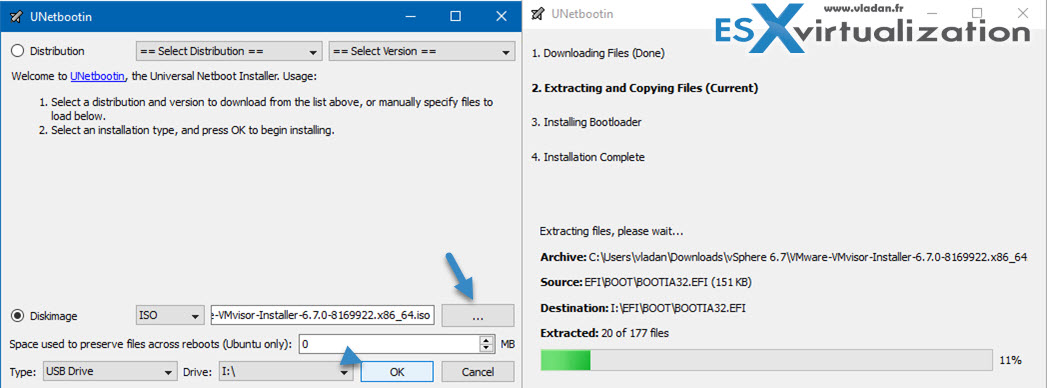
Task: Select the Distribution radio button
Action: [17, 51]
